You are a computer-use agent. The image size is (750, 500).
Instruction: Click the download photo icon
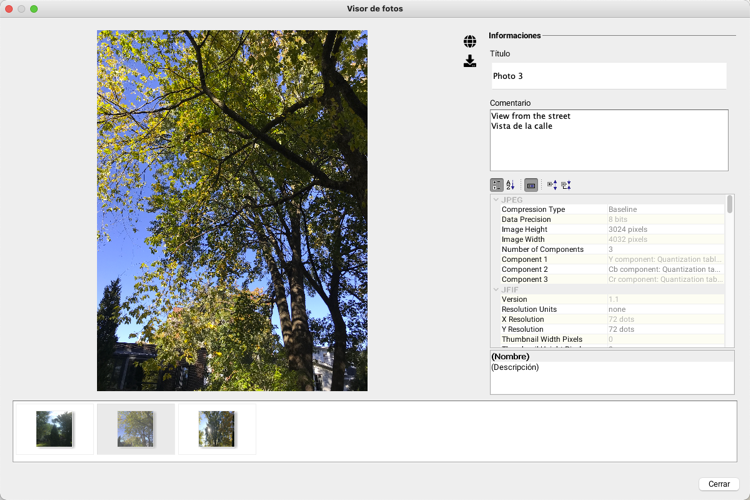[x=470, y=61]
